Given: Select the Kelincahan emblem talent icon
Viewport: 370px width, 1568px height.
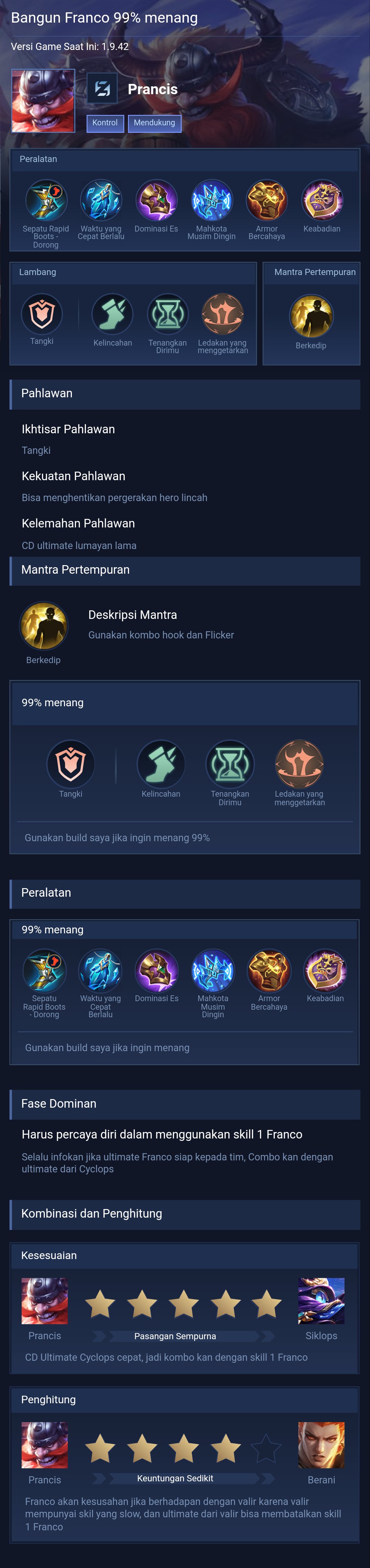Looking at the screenshot, I should point(113,314).
